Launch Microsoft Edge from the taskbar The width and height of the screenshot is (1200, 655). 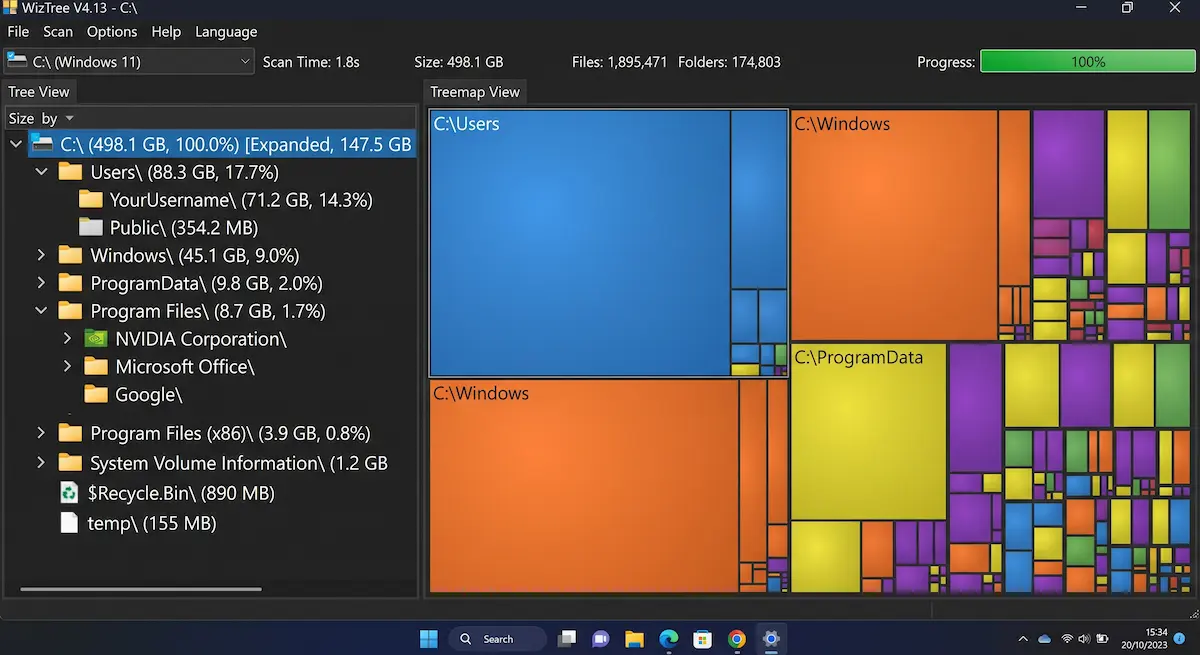(x=669, y=638)
